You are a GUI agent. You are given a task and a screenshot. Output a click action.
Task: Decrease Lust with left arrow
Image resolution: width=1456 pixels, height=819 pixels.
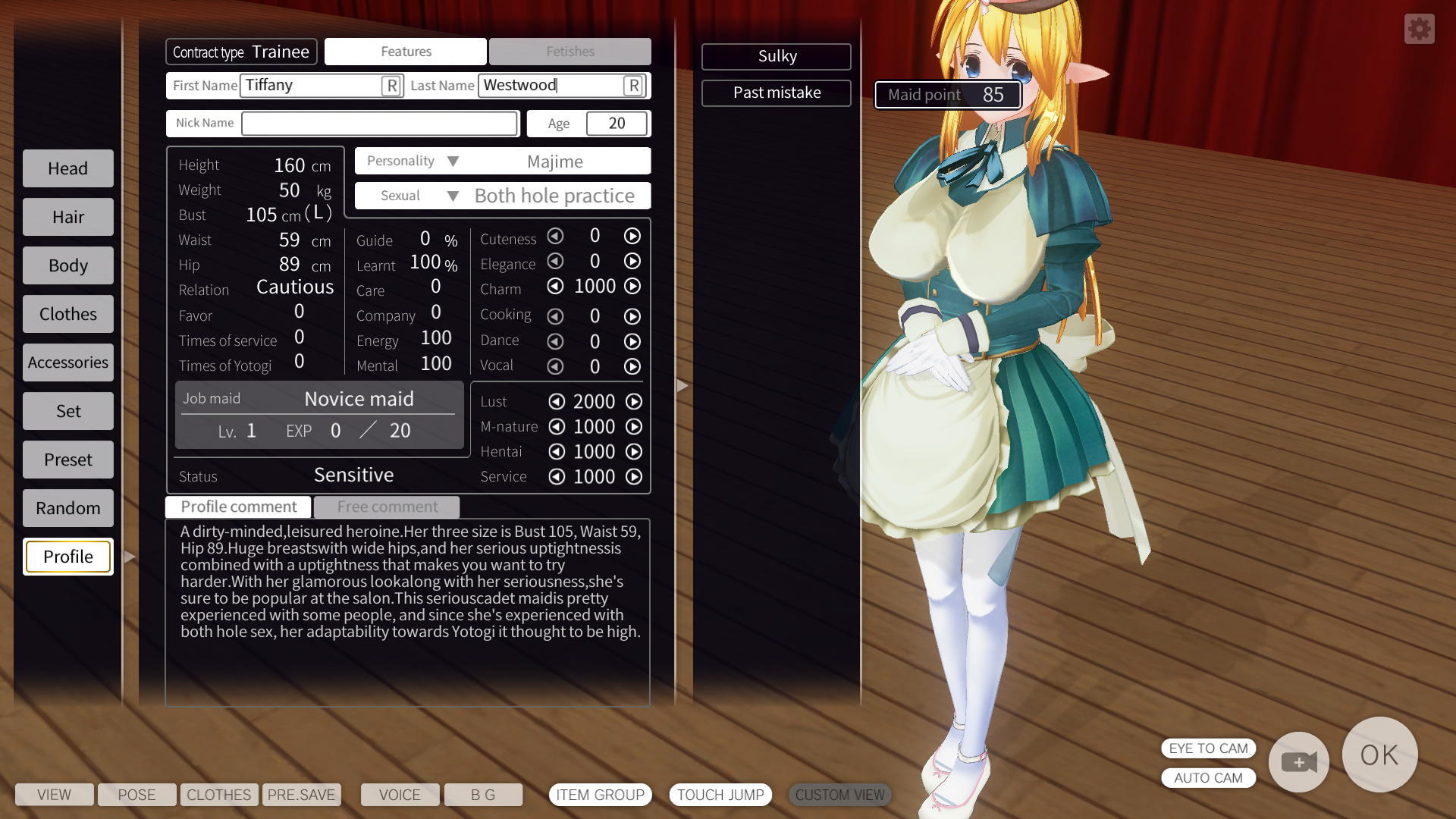tap(557, 401)
